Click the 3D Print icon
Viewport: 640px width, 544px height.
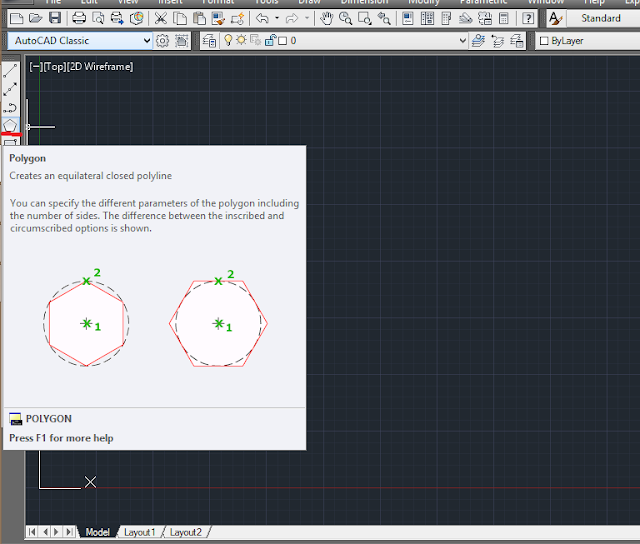tap(136, 18)
